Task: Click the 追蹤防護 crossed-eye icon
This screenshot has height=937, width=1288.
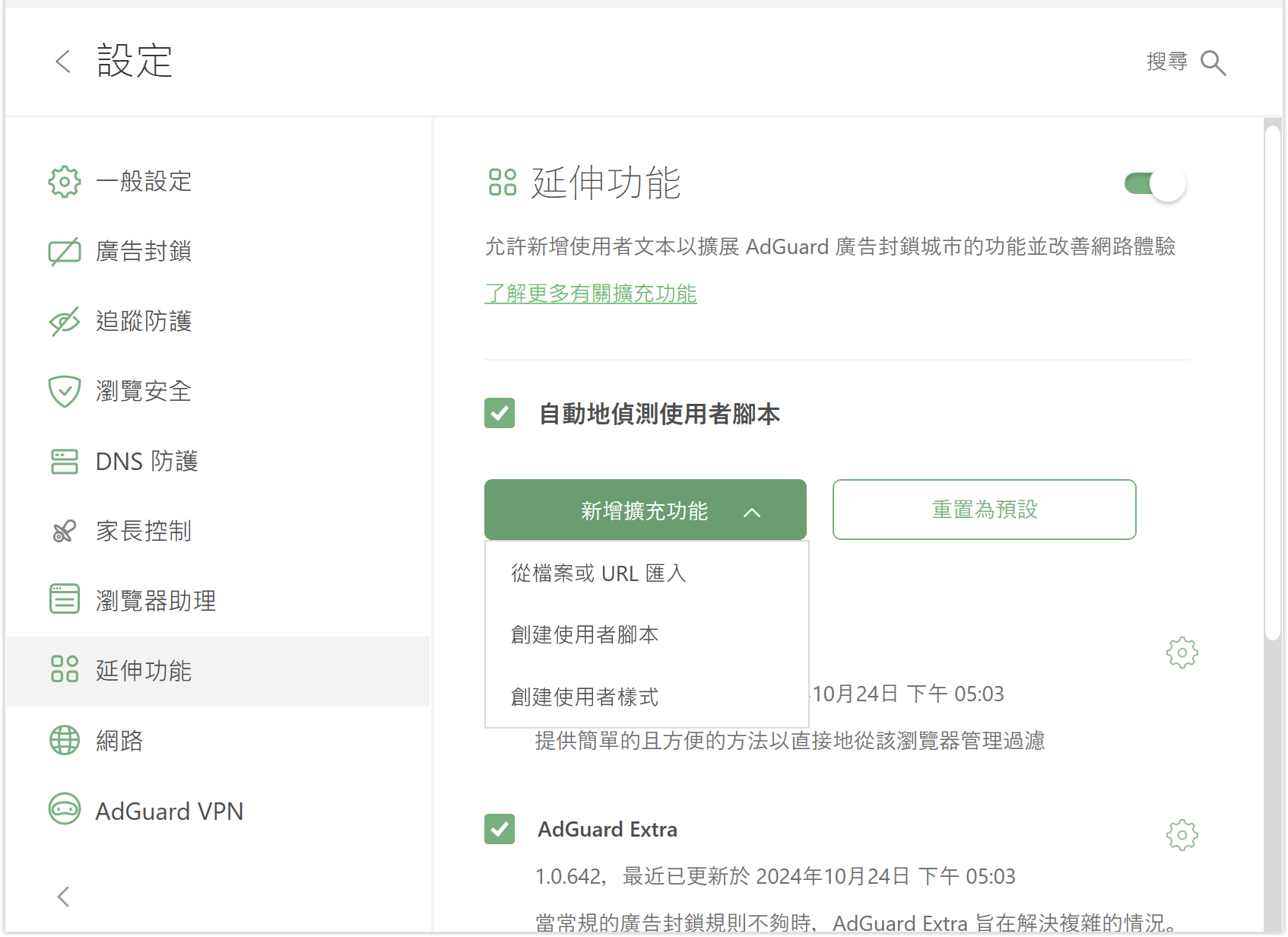Action: point(65,322)
